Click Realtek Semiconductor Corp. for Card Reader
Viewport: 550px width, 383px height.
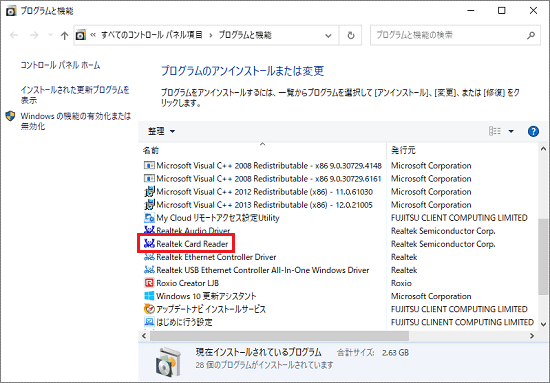point(443,244)
